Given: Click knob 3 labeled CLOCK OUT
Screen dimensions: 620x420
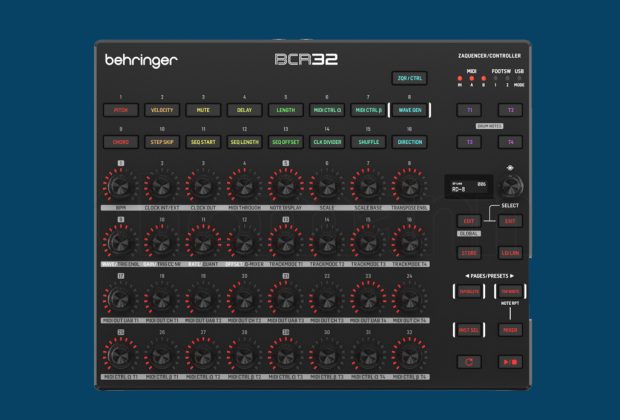Looking at the screenshot, I should (203, 186).
